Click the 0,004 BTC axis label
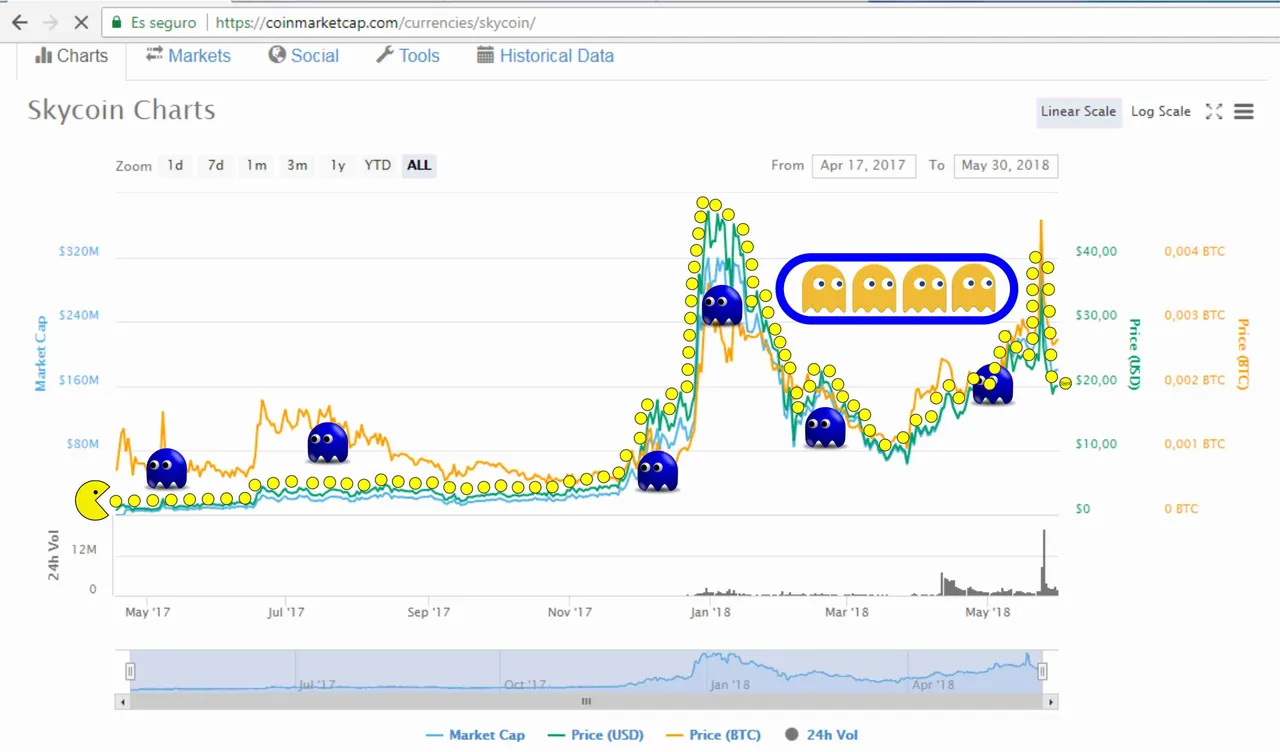Screen dimensions: 1280x752 (x=1194, y=251)
